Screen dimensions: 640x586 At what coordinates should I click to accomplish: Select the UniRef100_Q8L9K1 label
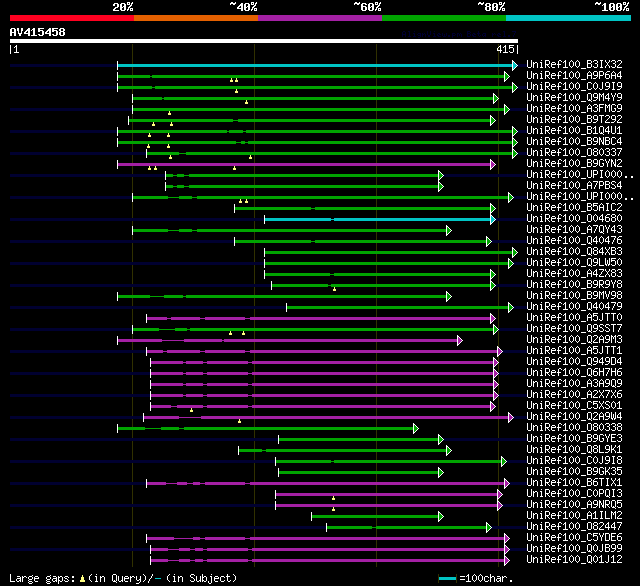click(574, 450)
